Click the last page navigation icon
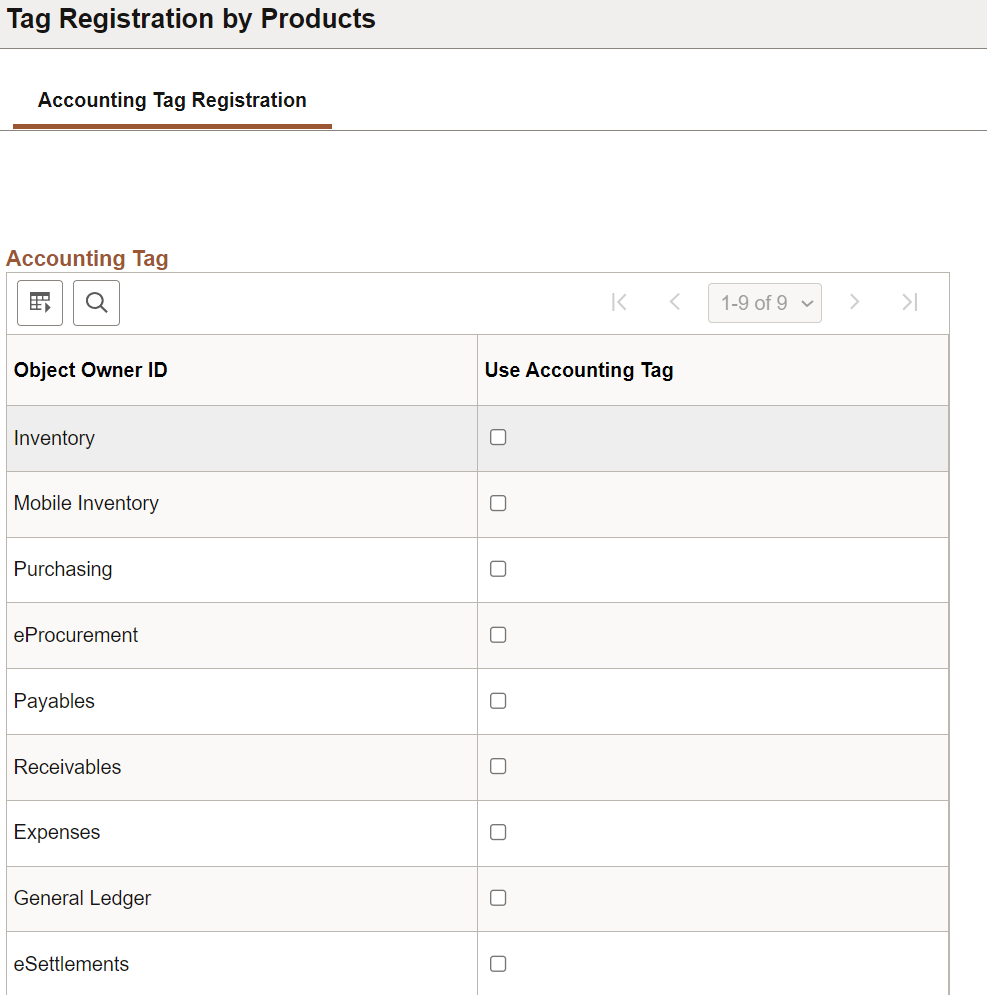The image size is (987, 995). 909,302
